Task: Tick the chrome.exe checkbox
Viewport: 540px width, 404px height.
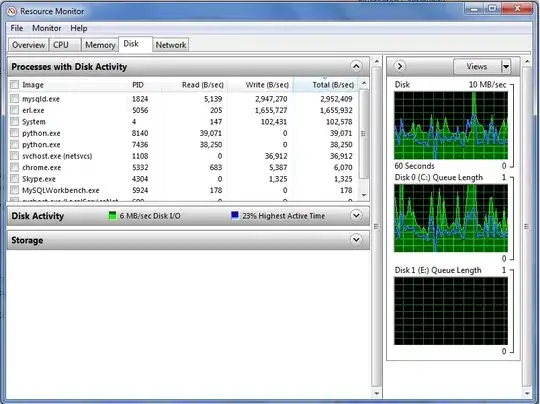Action: coord(14,167)
